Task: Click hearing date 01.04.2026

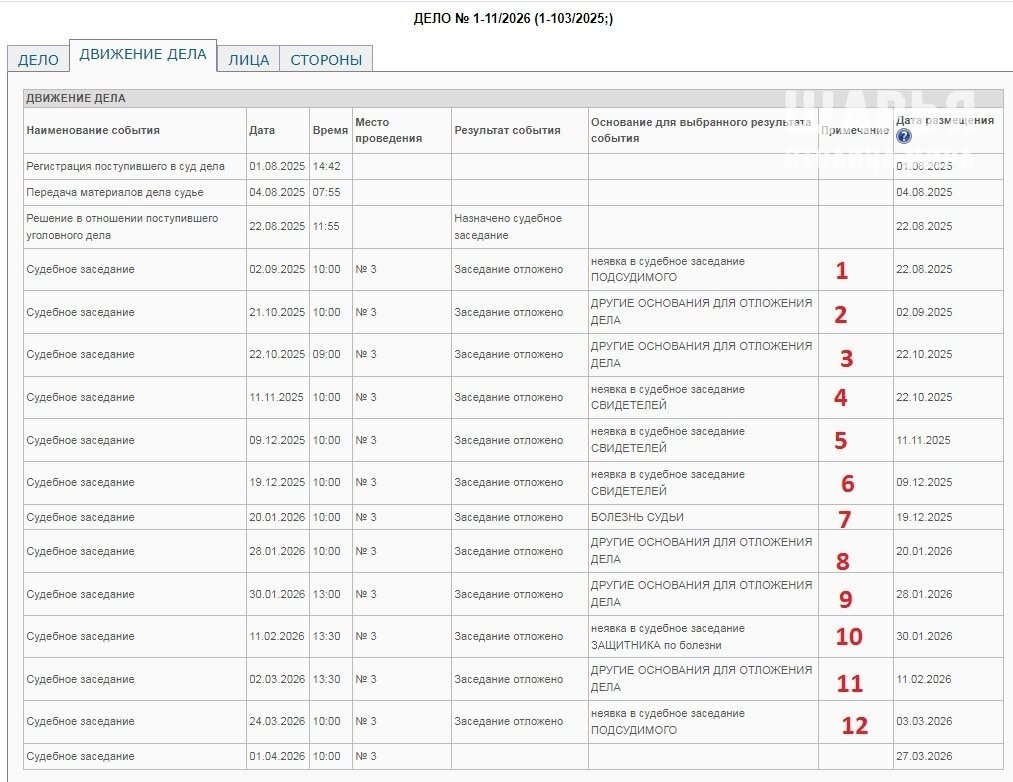Action: (277, 756)
